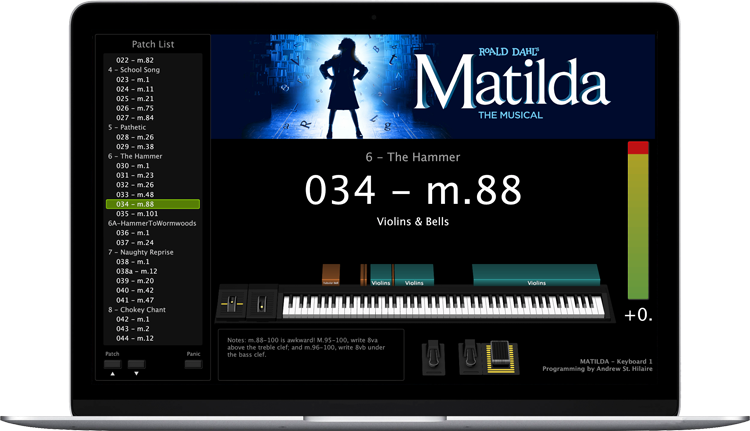750x431 pixels.
Task: Click the yellow expression pedal icon
Action: pos(501,357)
